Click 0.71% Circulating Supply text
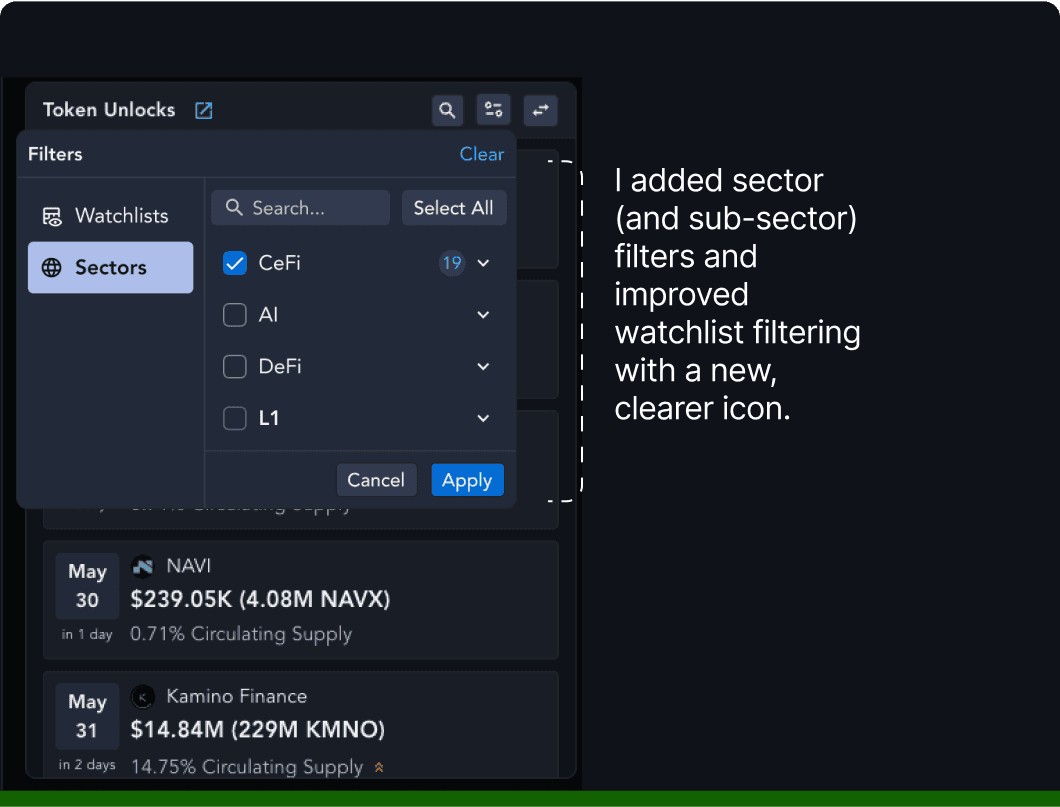 pyautogui.click(x=241, y=635)
